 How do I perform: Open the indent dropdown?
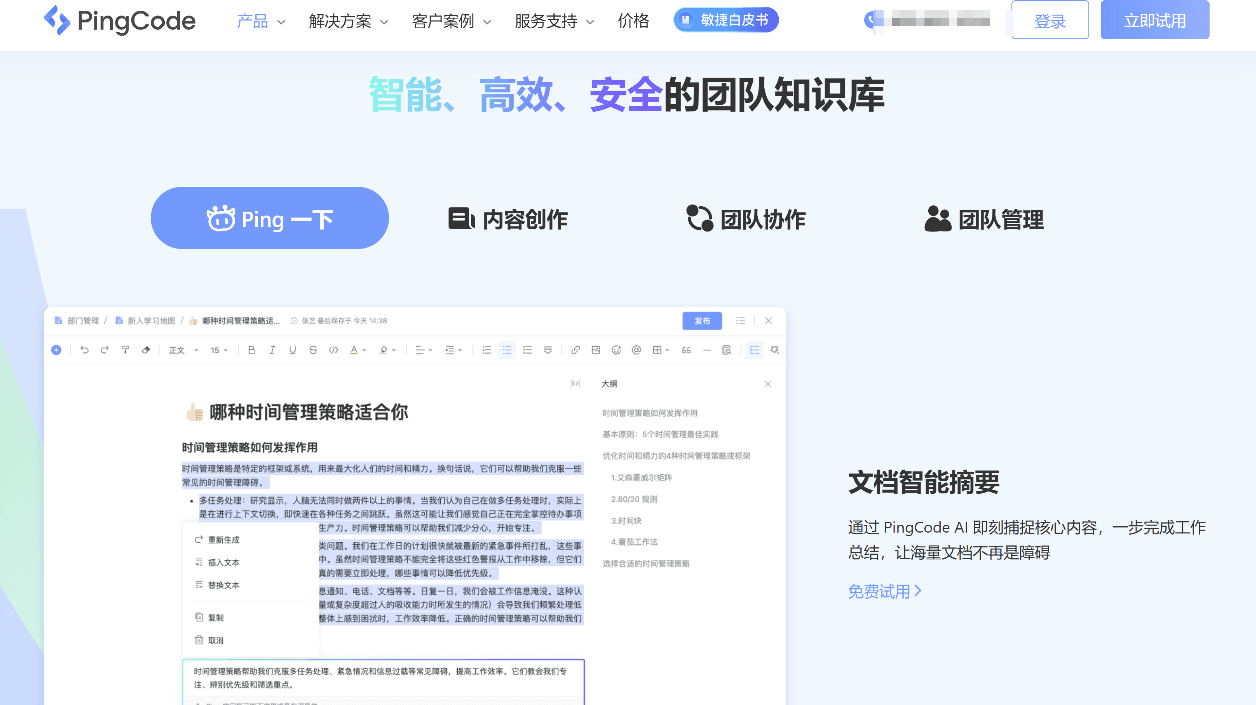tap(453, 350)
